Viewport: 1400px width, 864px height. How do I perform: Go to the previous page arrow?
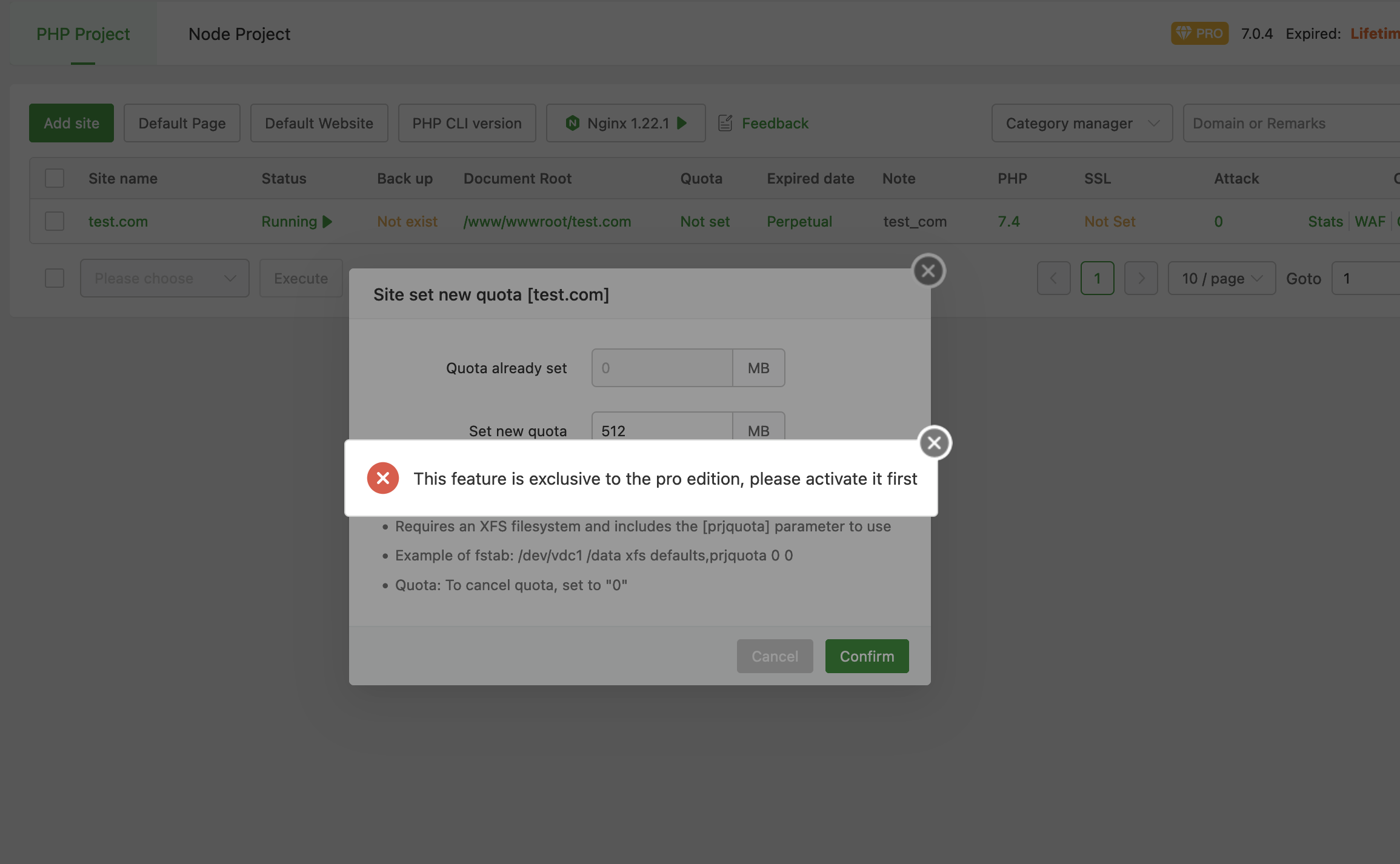pyautogui.click(x=1053, y=278)
